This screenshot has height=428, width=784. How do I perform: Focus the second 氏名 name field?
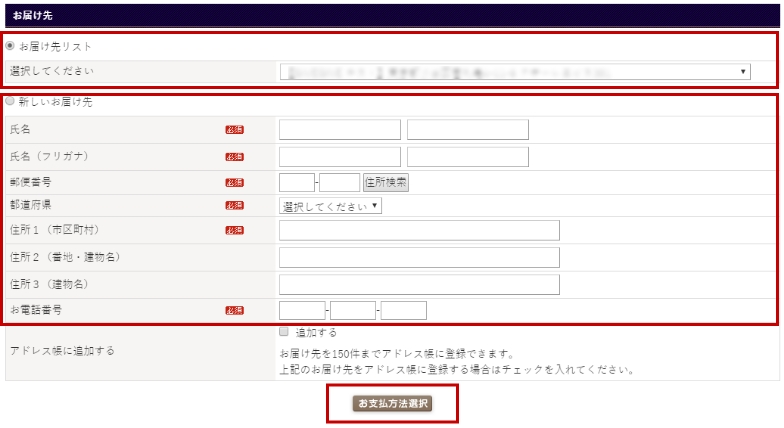pyautogui.click(x=468, y=130)
